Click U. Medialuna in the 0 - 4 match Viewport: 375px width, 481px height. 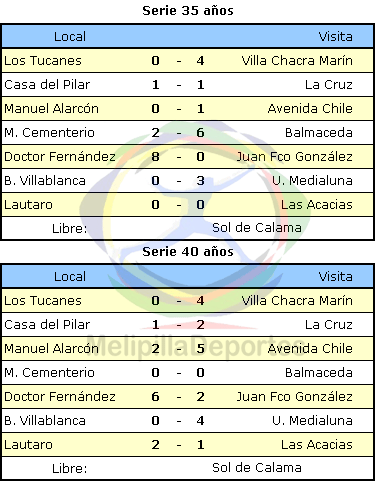312,421
